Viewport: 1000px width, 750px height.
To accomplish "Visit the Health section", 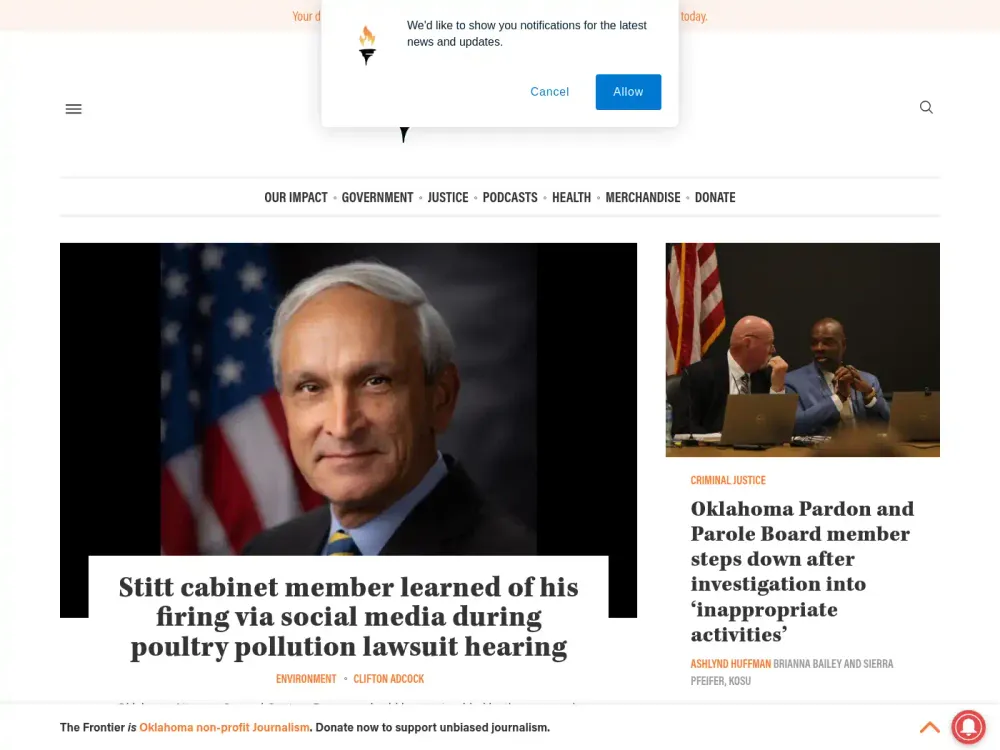I will (571, 198).
